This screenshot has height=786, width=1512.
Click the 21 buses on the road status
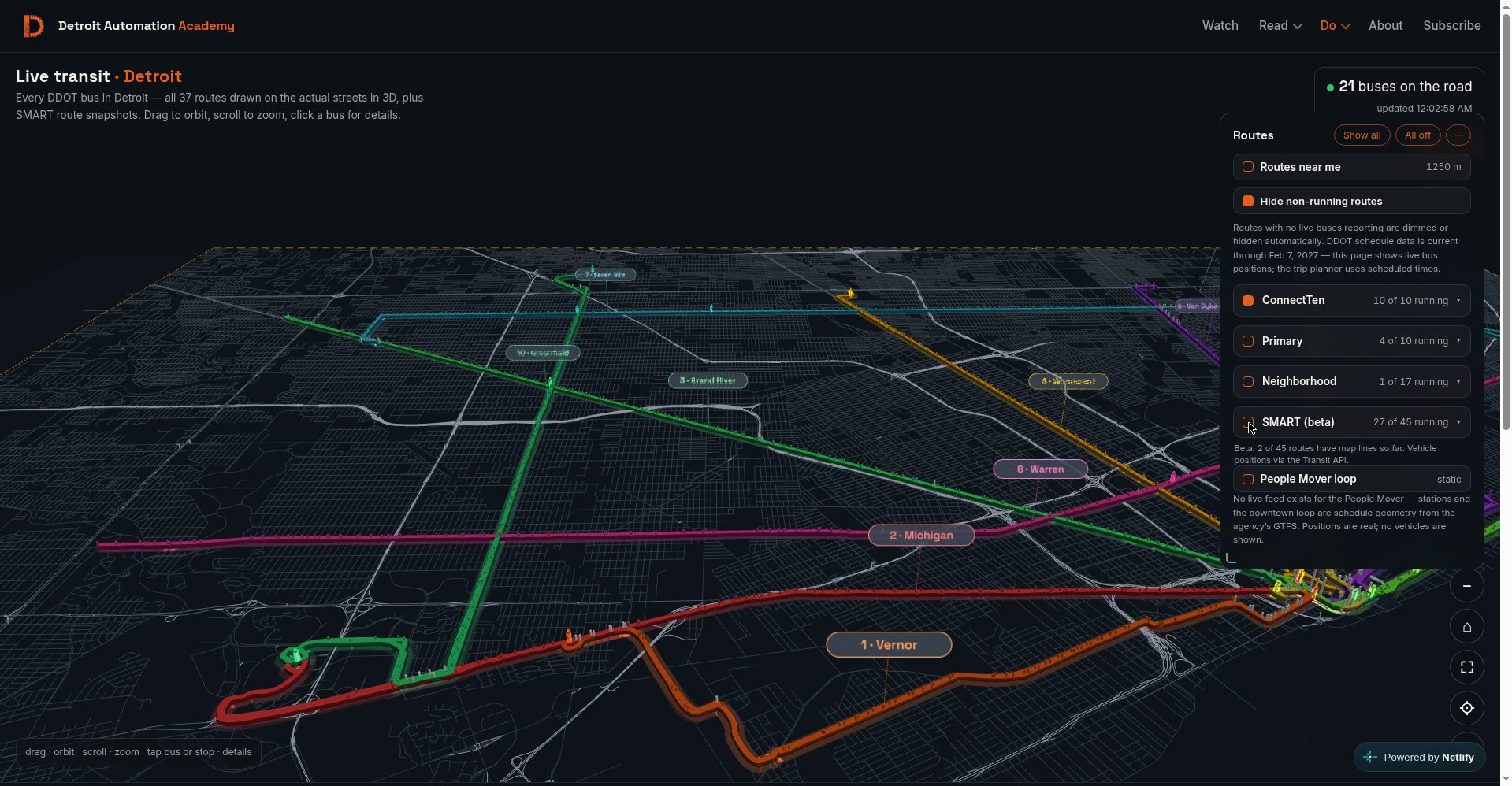(1399, 87)
